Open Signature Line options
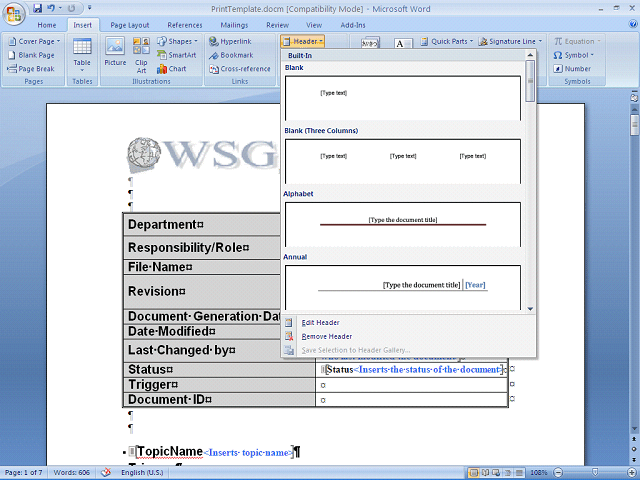Screen dimensions: 640x480 [510, 41]
